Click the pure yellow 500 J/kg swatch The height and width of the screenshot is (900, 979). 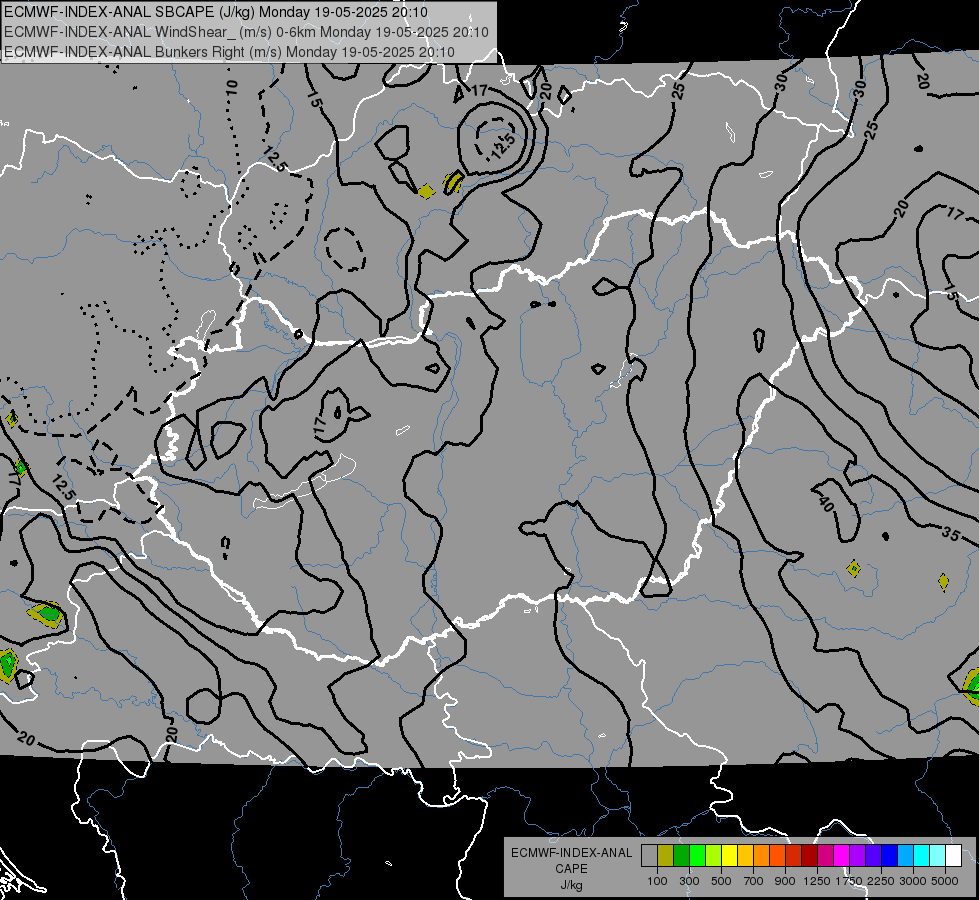(x=729, y=856)
